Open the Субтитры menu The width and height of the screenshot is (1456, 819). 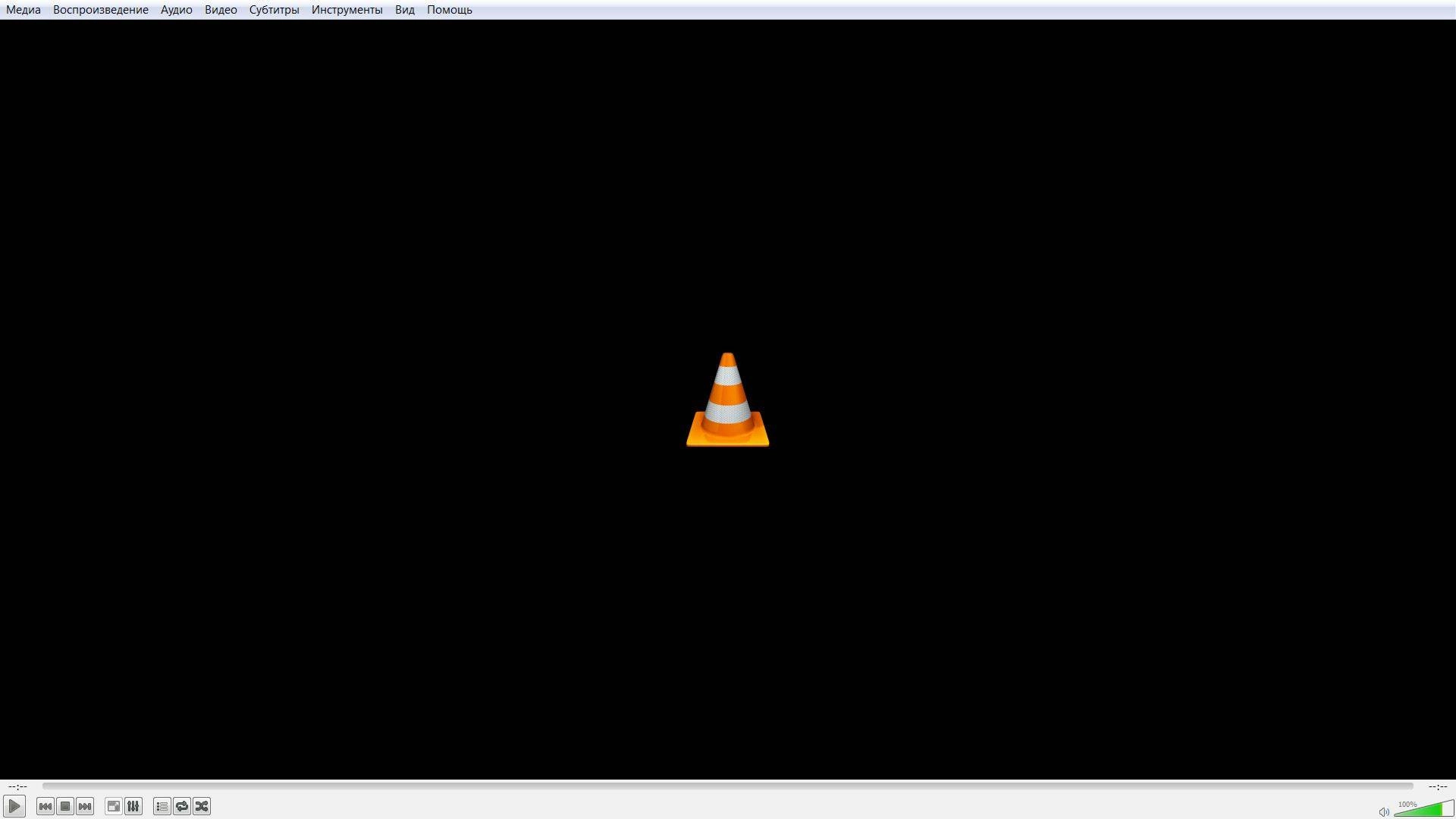click(275, 10)
